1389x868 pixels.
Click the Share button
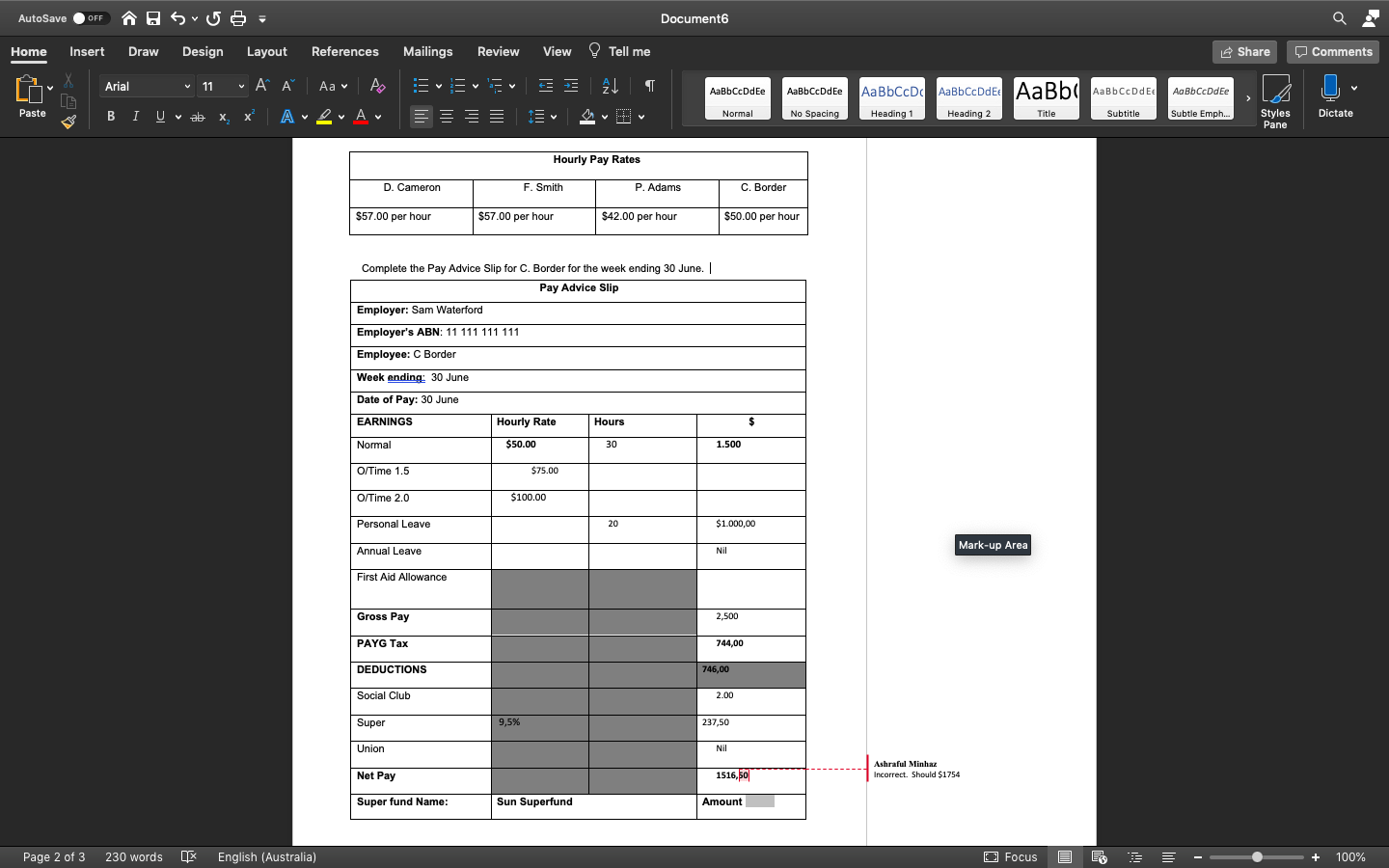[1244, 51]
